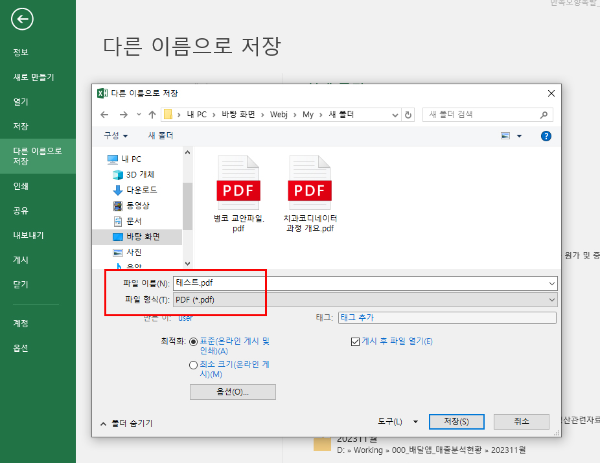Screen dimensions: 600x463
Task: Go back in the save dialog navigation
Action: [x=104, y=114]
